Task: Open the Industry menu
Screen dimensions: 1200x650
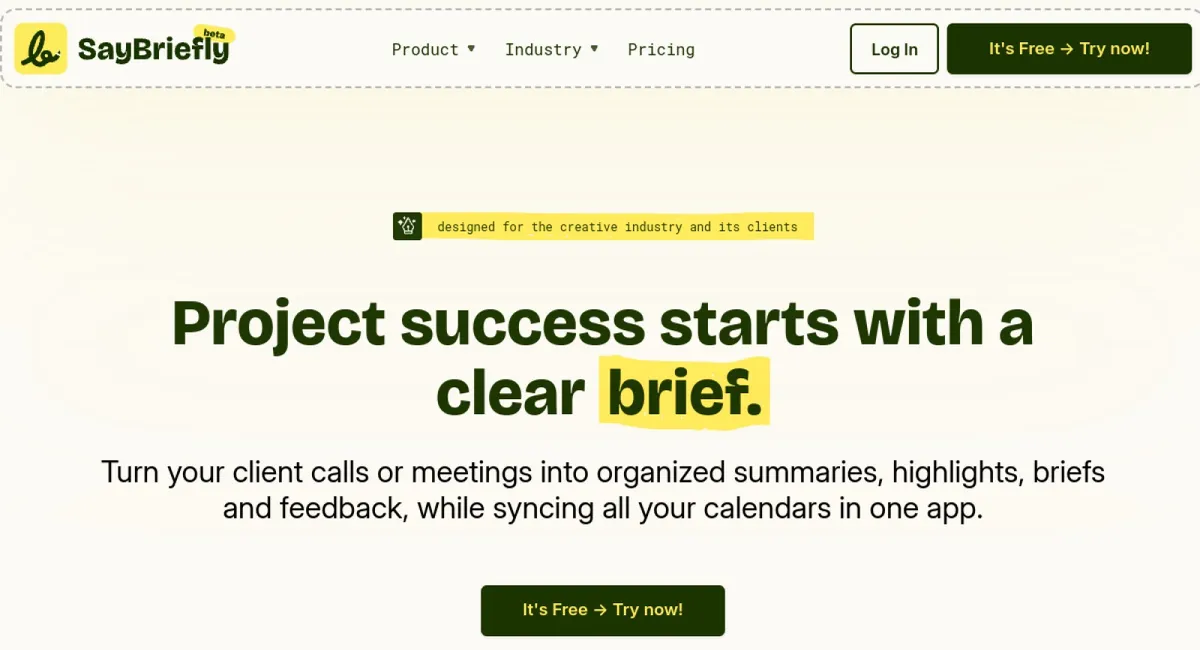Action: 543,49
